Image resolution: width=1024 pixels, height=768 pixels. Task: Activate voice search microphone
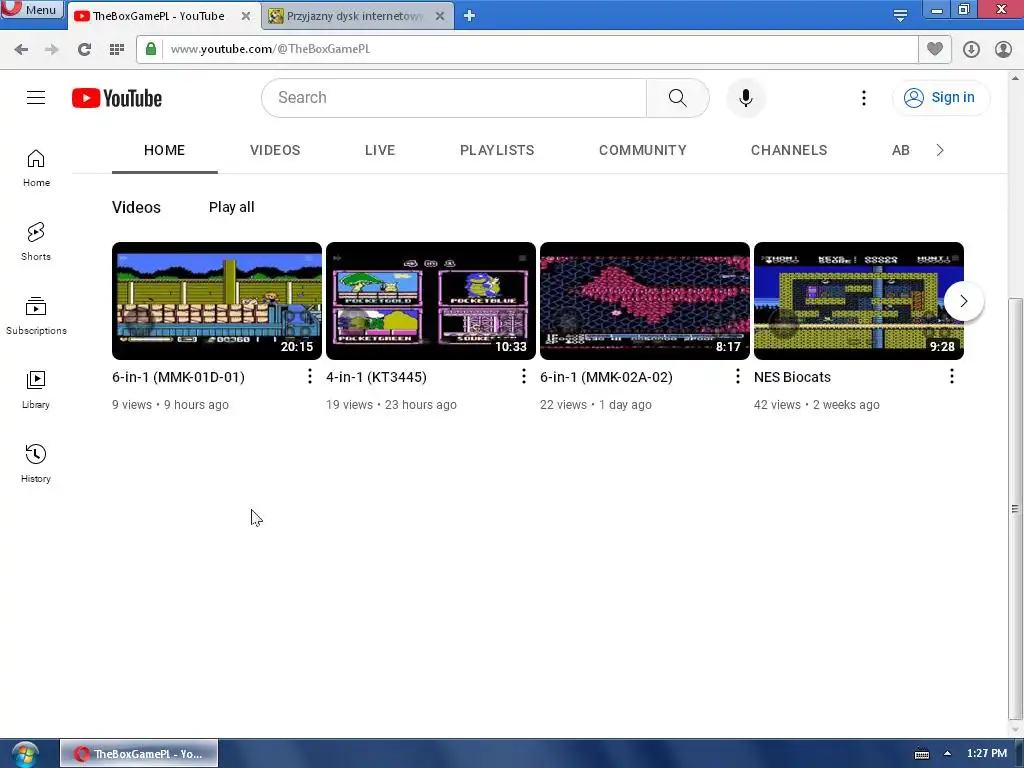pos(745,98)
